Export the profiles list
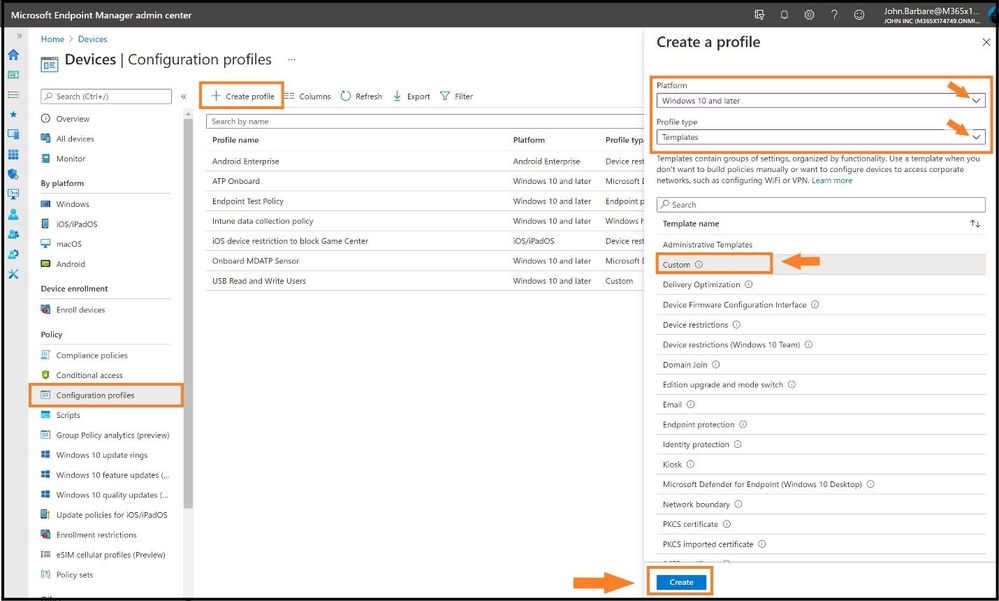 (x=412, y=96)
